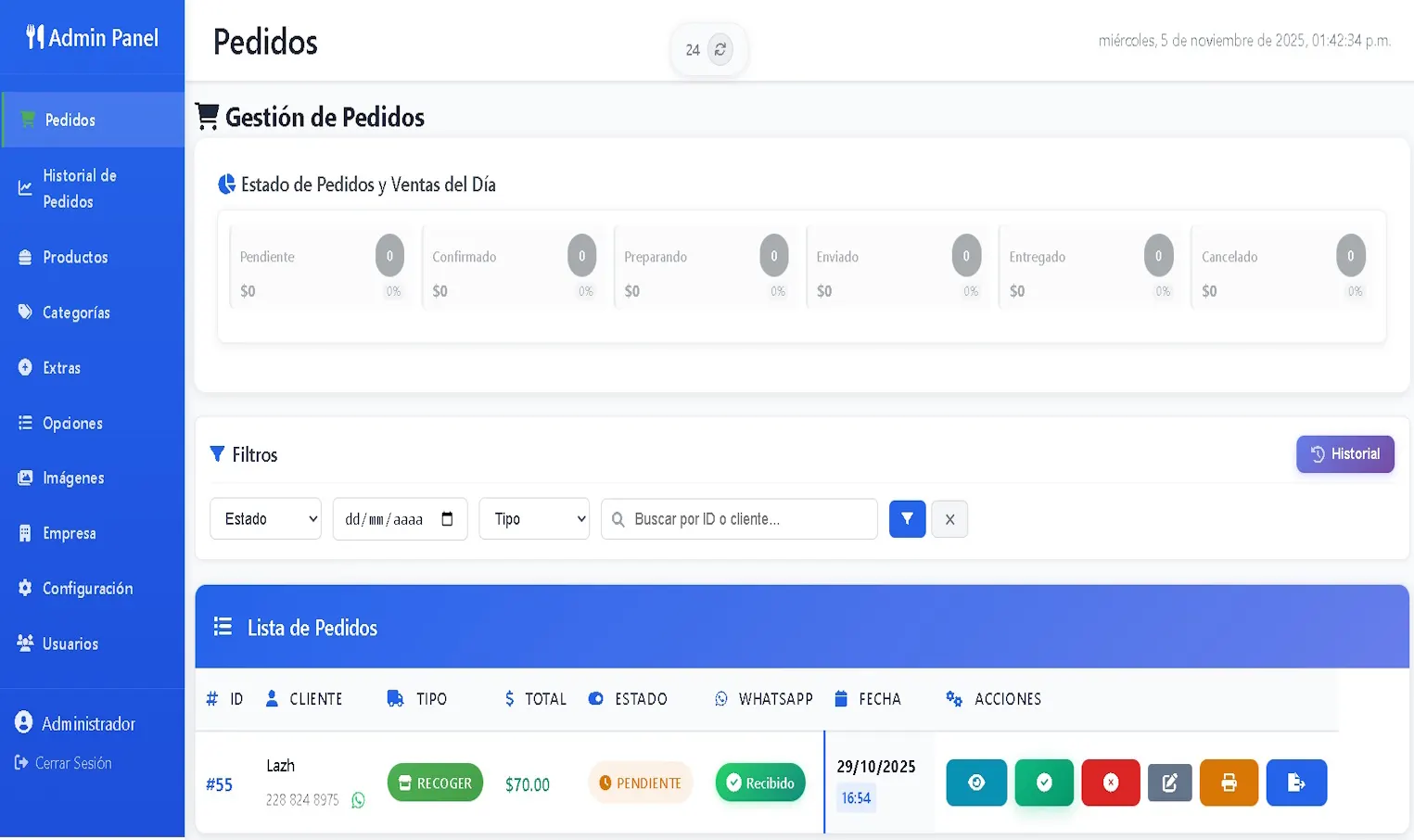View details of order #55
This screenshot has height=840, width=1414.
coord(976,783)
